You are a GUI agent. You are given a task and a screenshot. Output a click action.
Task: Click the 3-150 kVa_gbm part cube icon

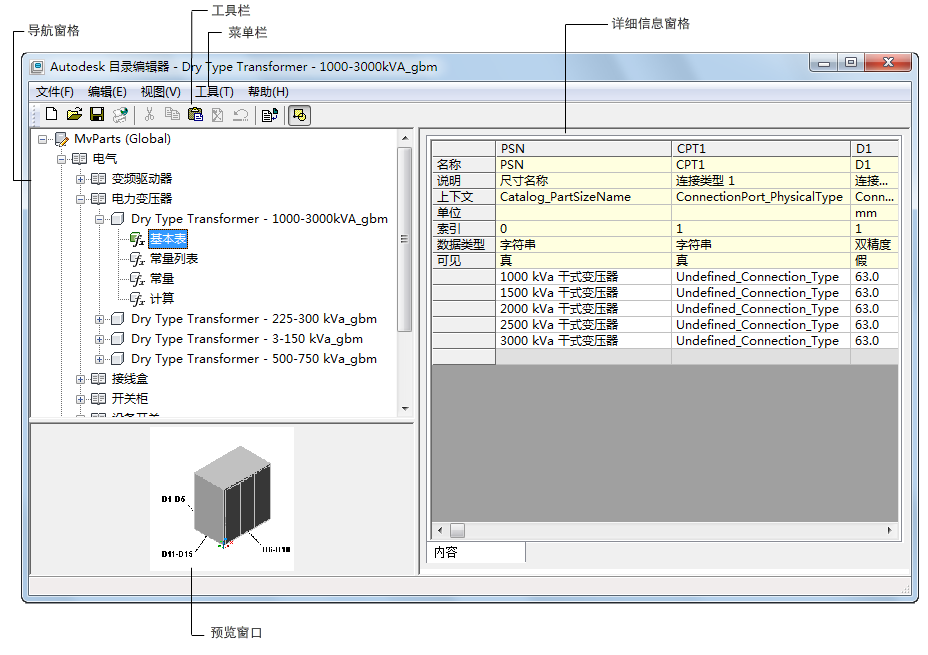click(118, 339)
